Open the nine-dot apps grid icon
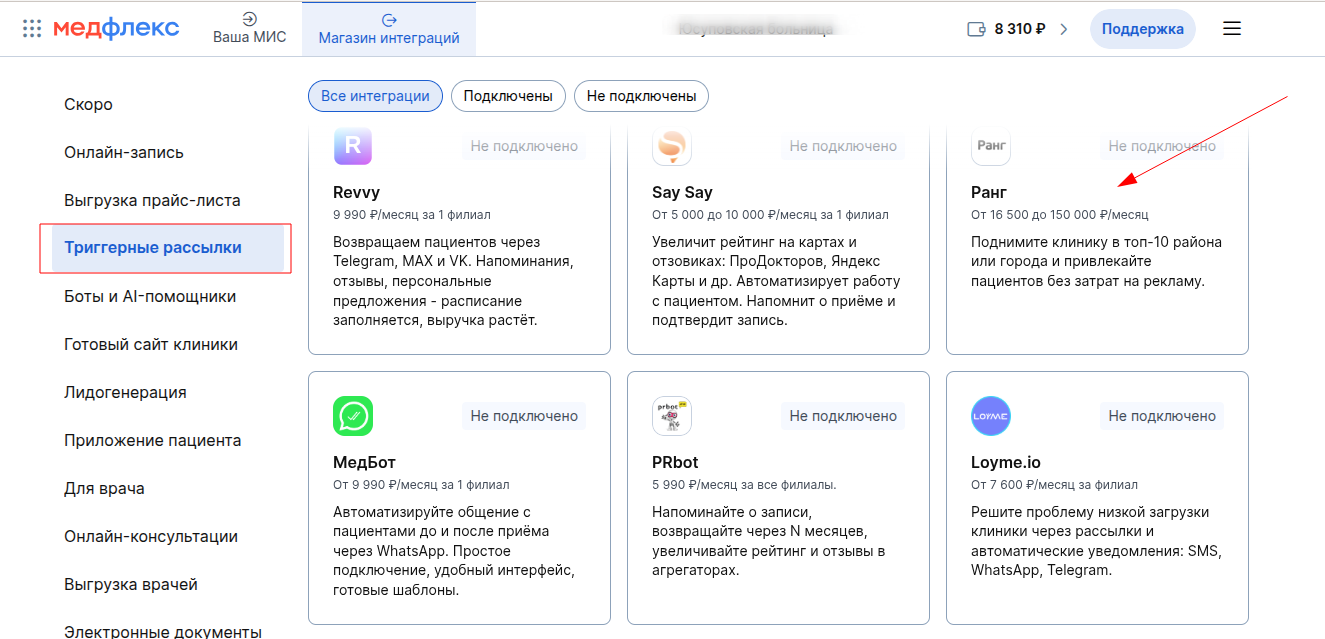Viewport: 1325px width, 639px height. click(32, 28)
